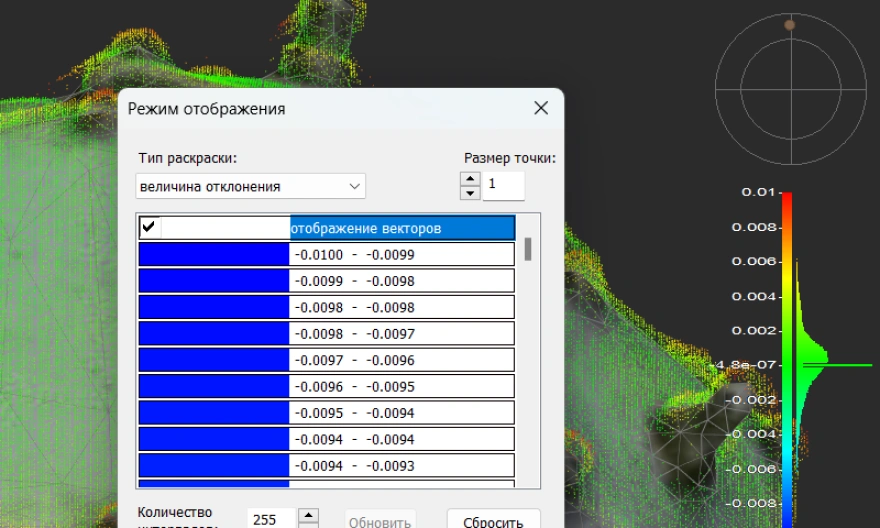
Task: Open the Тип раскраски dropdown
Action: click(250, 186)
